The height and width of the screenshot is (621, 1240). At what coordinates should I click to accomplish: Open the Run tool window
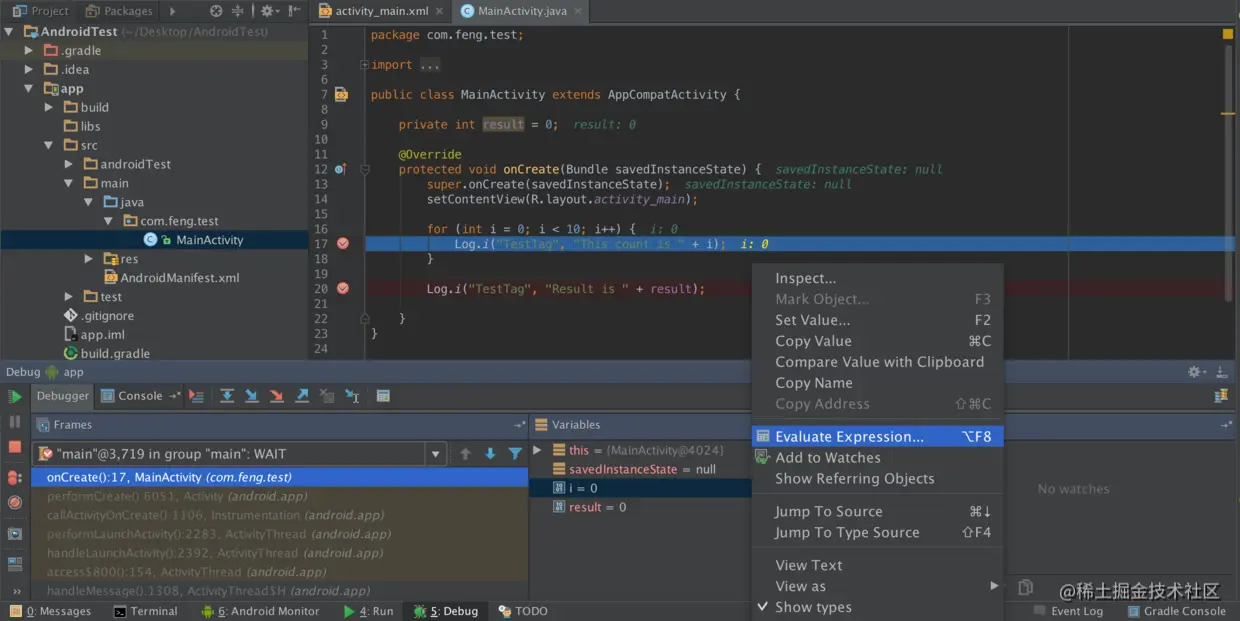point(368,612)
